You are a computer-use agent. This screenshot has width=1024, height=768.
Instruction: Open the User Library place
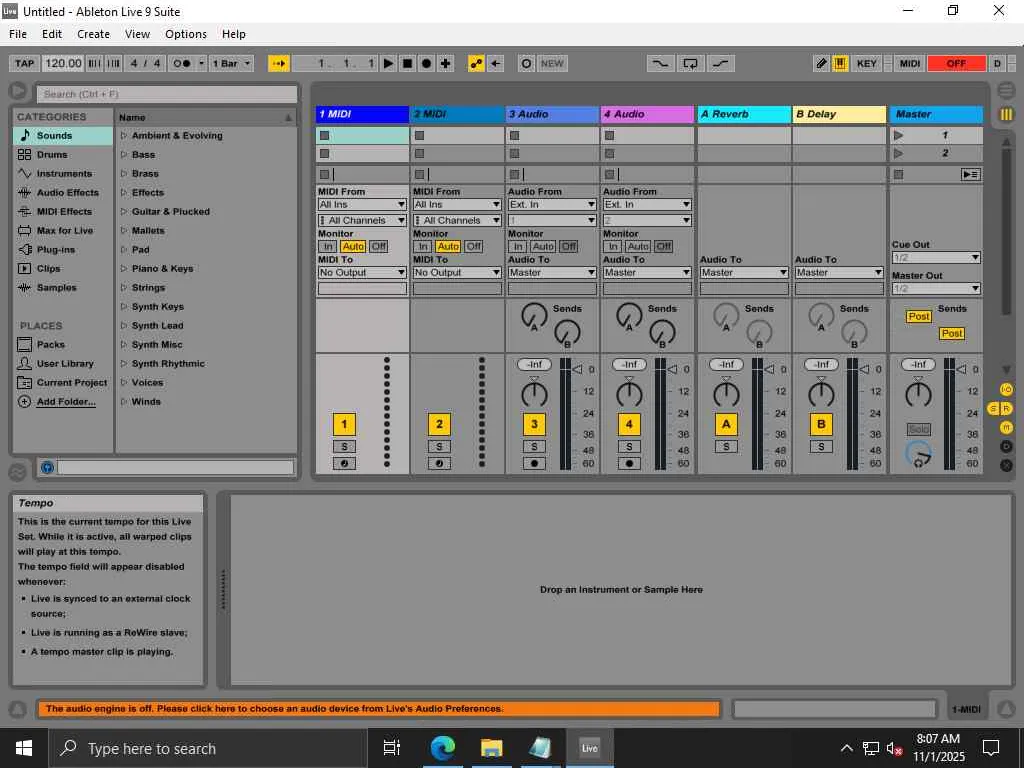pos(63,363)
